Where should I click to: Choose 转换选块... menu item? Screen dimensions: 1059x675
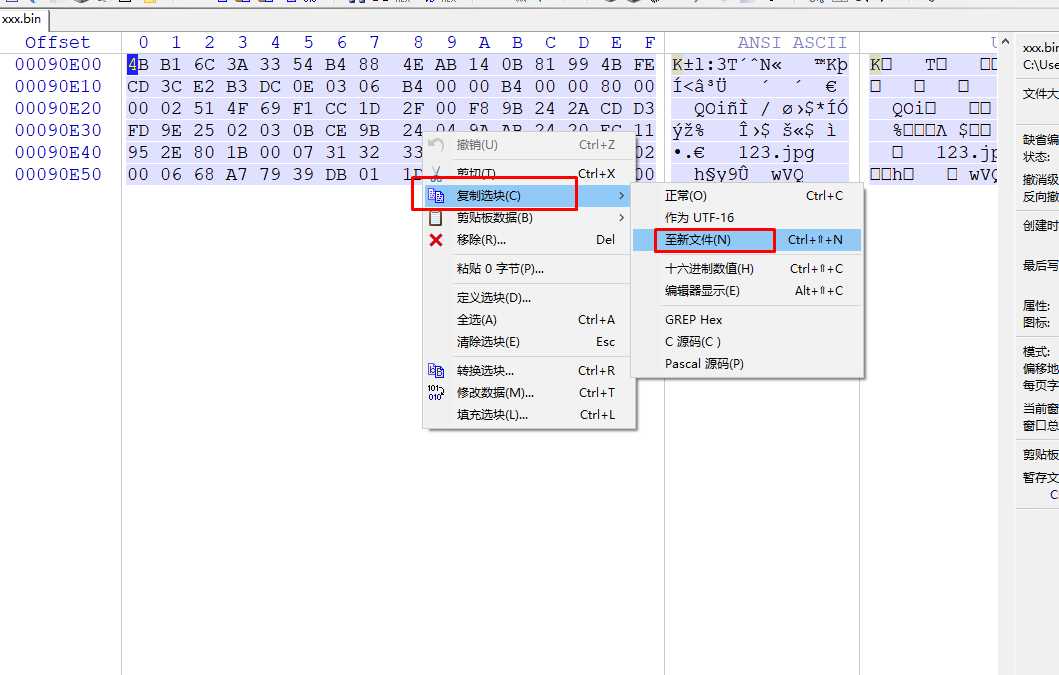click(x=528, y=370)
